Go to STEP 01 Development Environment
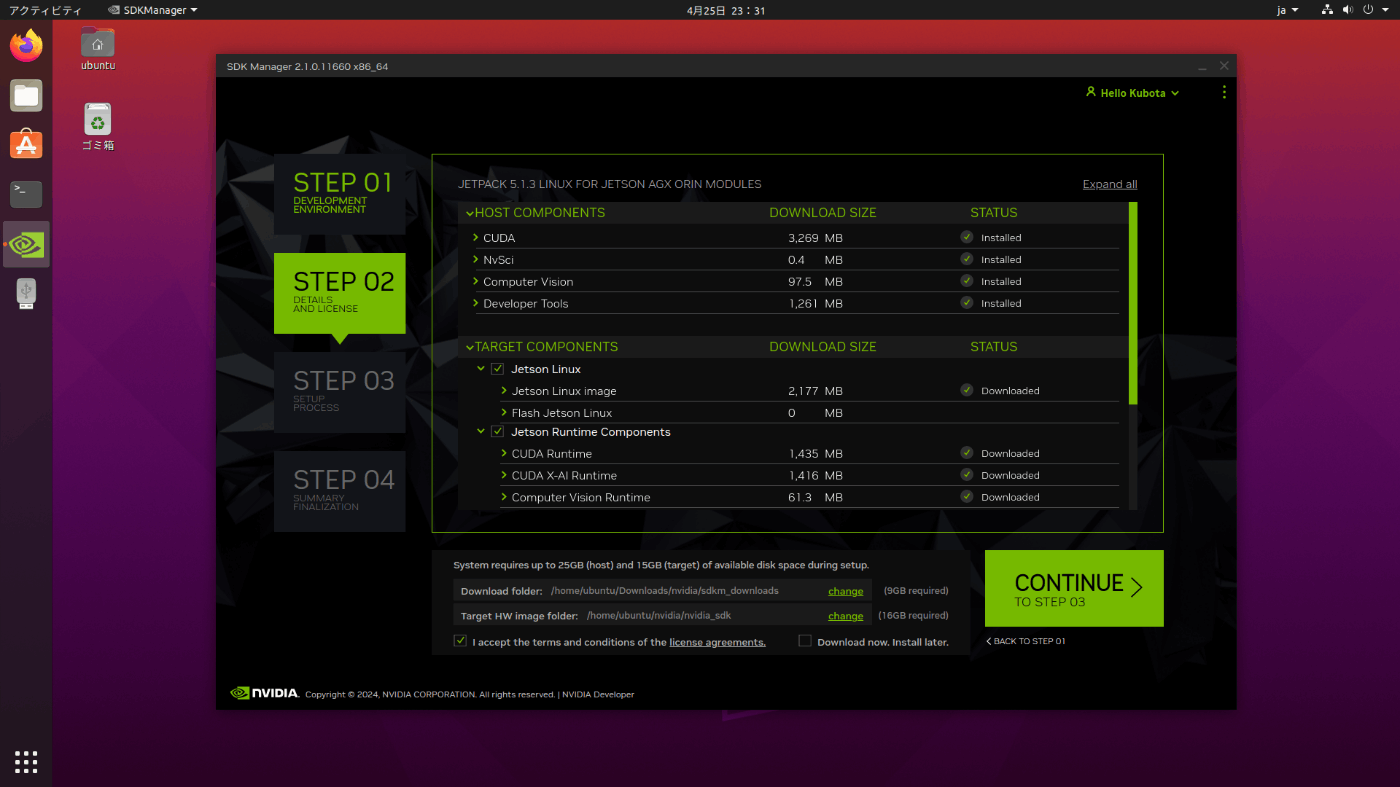Screen dimensions: 1400x787 (x=339, y=194)
